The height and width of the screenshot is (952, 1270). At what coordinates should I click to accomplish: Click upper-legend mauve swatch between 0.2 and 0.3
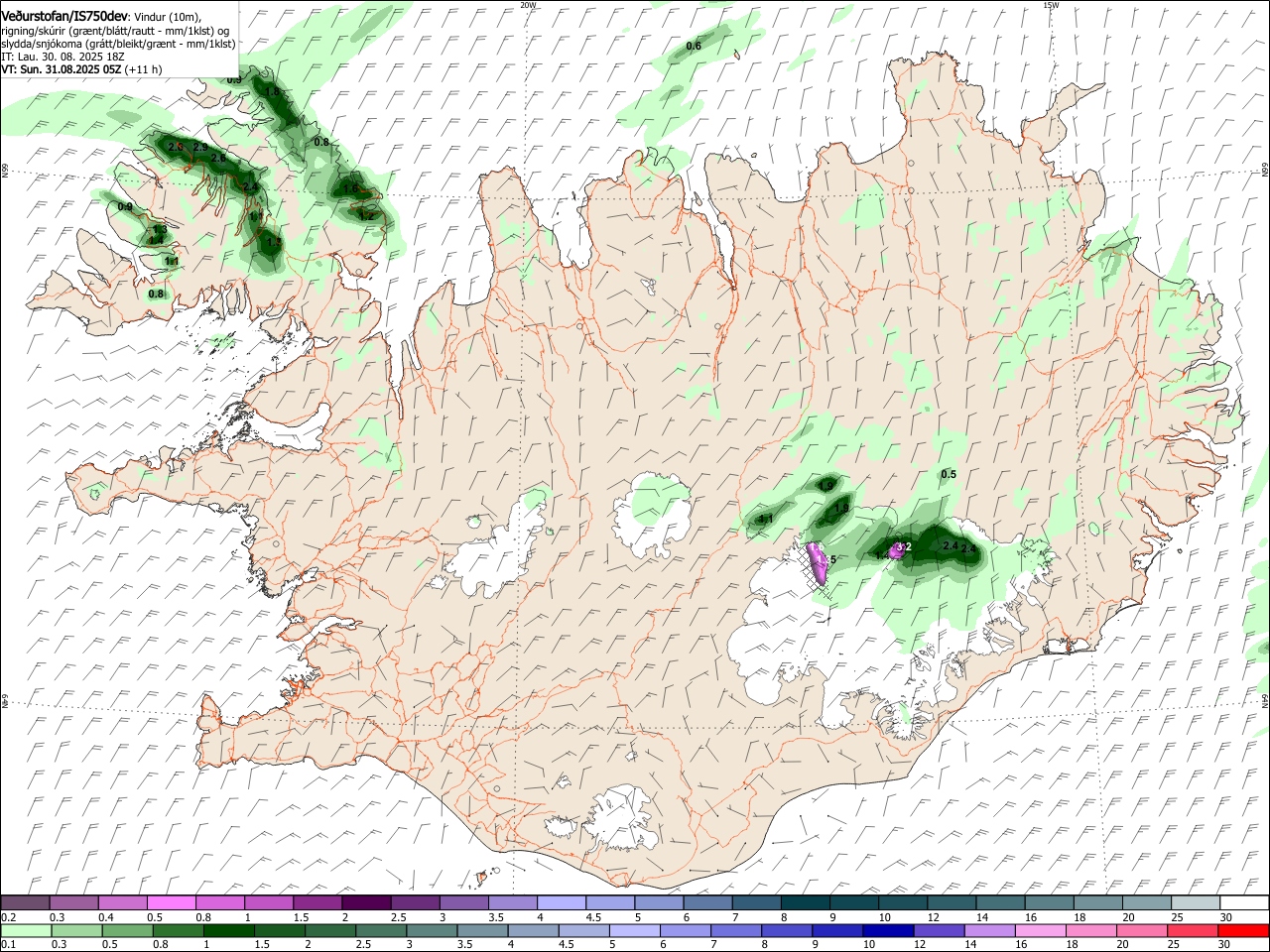coord(25,902)
